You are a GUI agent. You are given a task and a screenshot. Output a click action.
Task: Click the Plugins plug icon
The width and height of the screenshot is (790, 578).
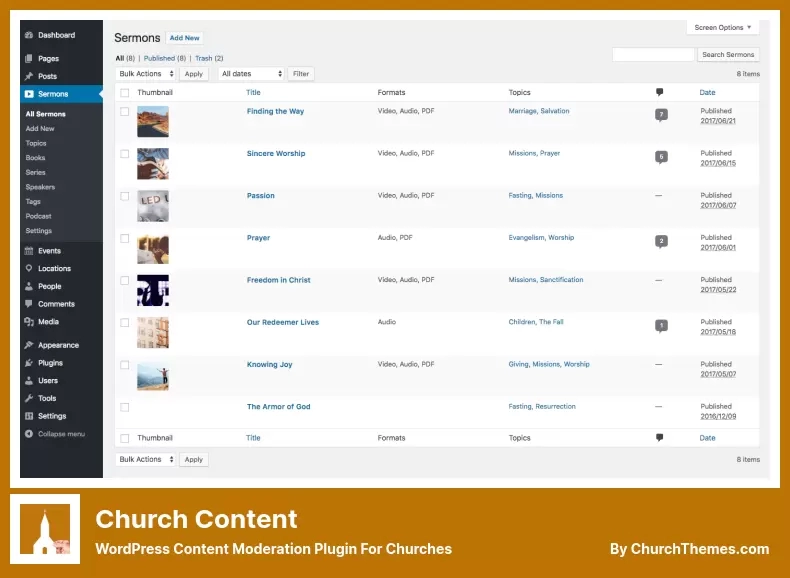29,363
